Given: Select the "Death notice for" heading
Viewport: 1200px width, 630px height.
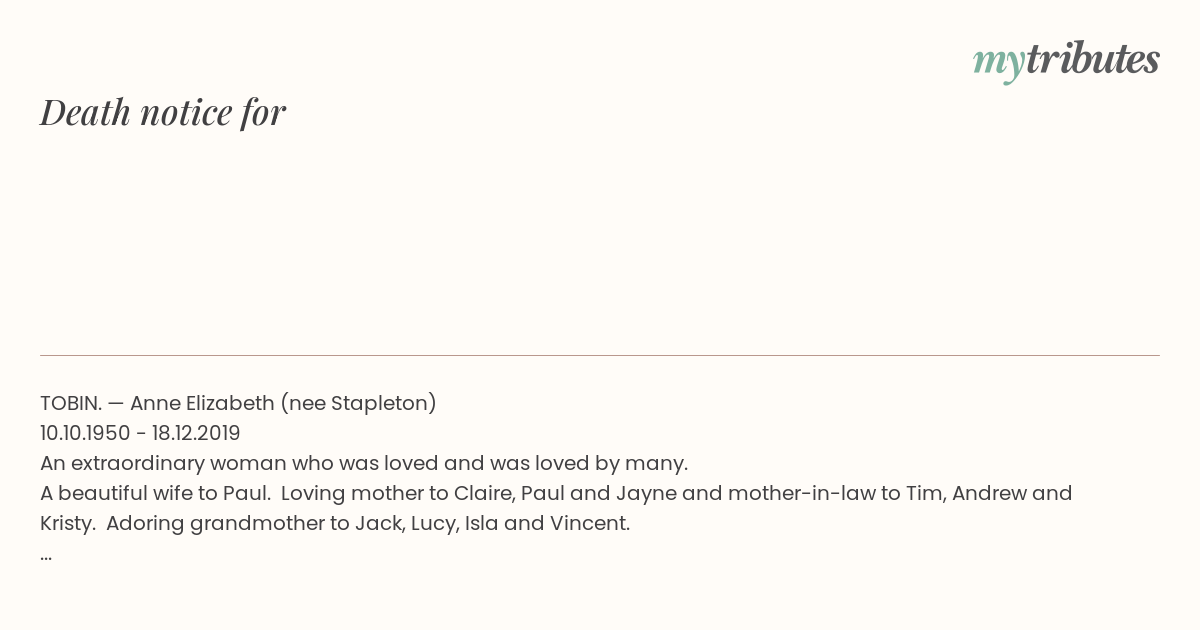Looking at the screenshot, I should click(163, 112).
